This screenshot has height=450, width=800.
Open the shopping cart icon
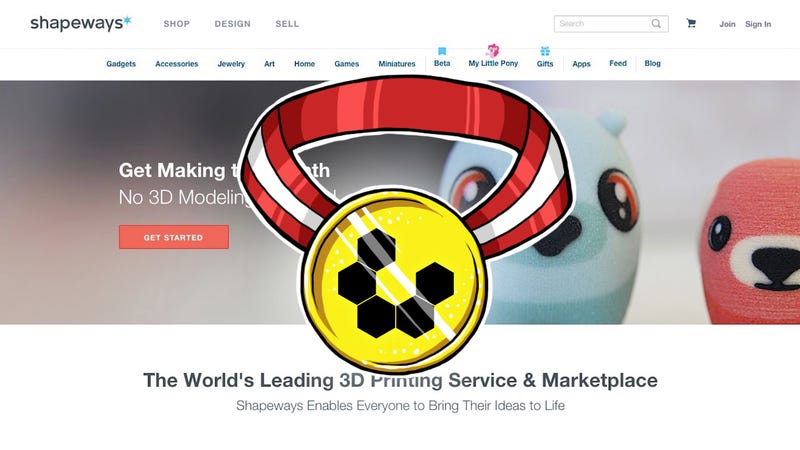[x=691, y=23]
